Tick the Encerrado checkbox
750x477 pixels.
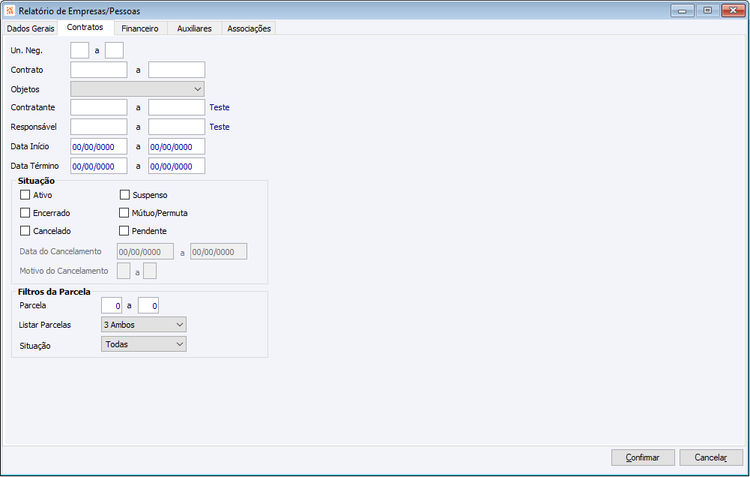click(x=25, y=212)
